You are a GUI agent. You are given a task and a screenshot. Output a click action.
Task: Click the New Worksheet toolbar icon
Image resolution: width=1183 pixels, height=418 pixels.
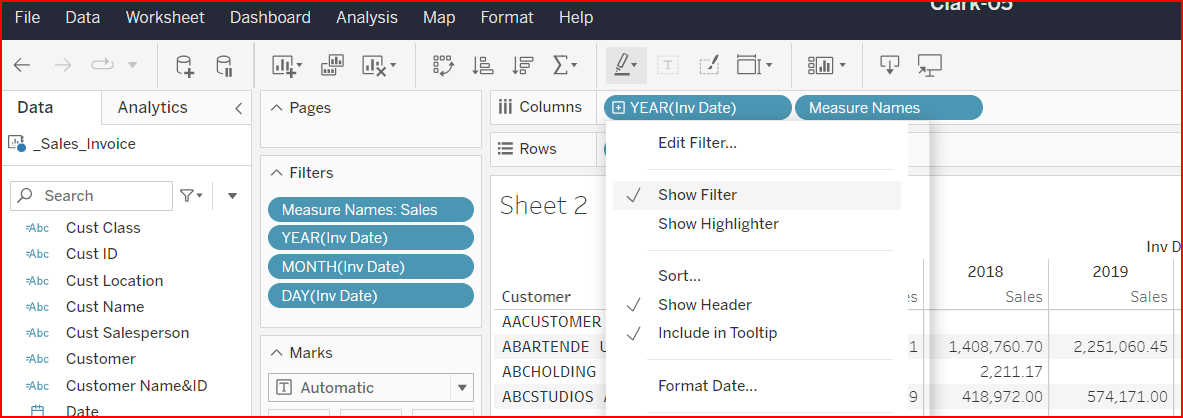(x=286, y=66)
